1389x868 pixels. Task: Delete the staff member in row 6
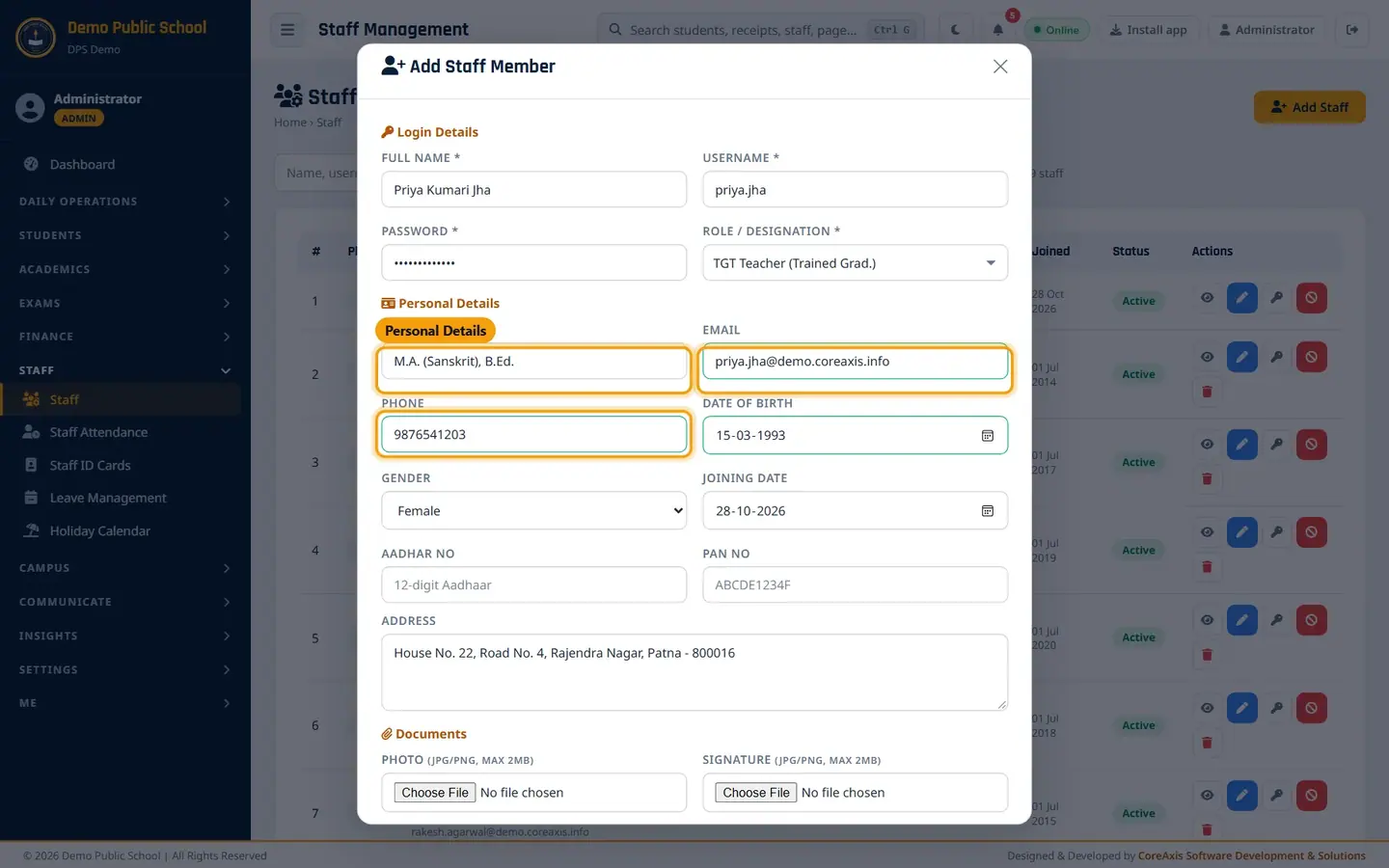(1207, 743)
